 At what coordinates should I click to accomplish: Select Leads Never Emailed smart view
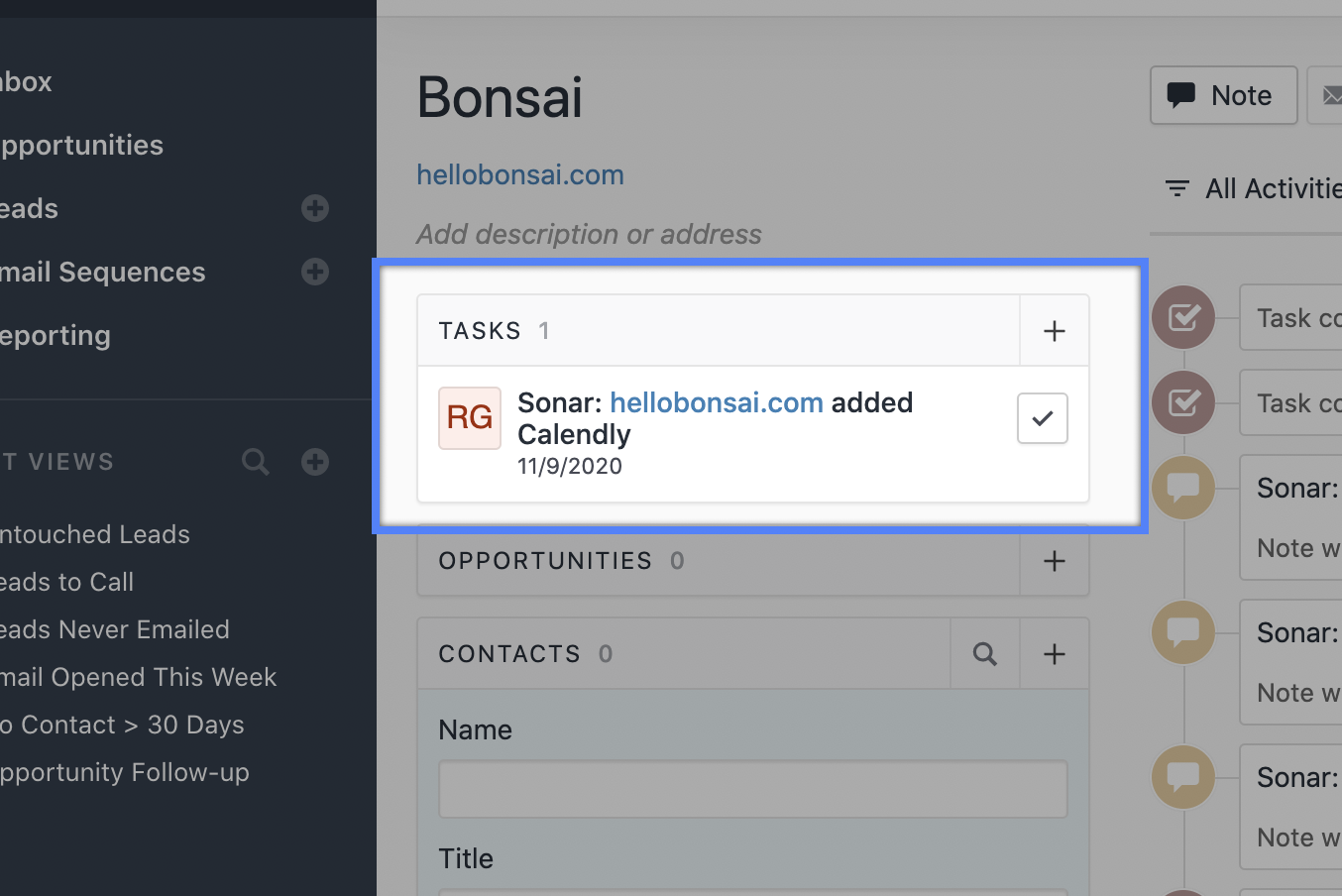point(115,629)
